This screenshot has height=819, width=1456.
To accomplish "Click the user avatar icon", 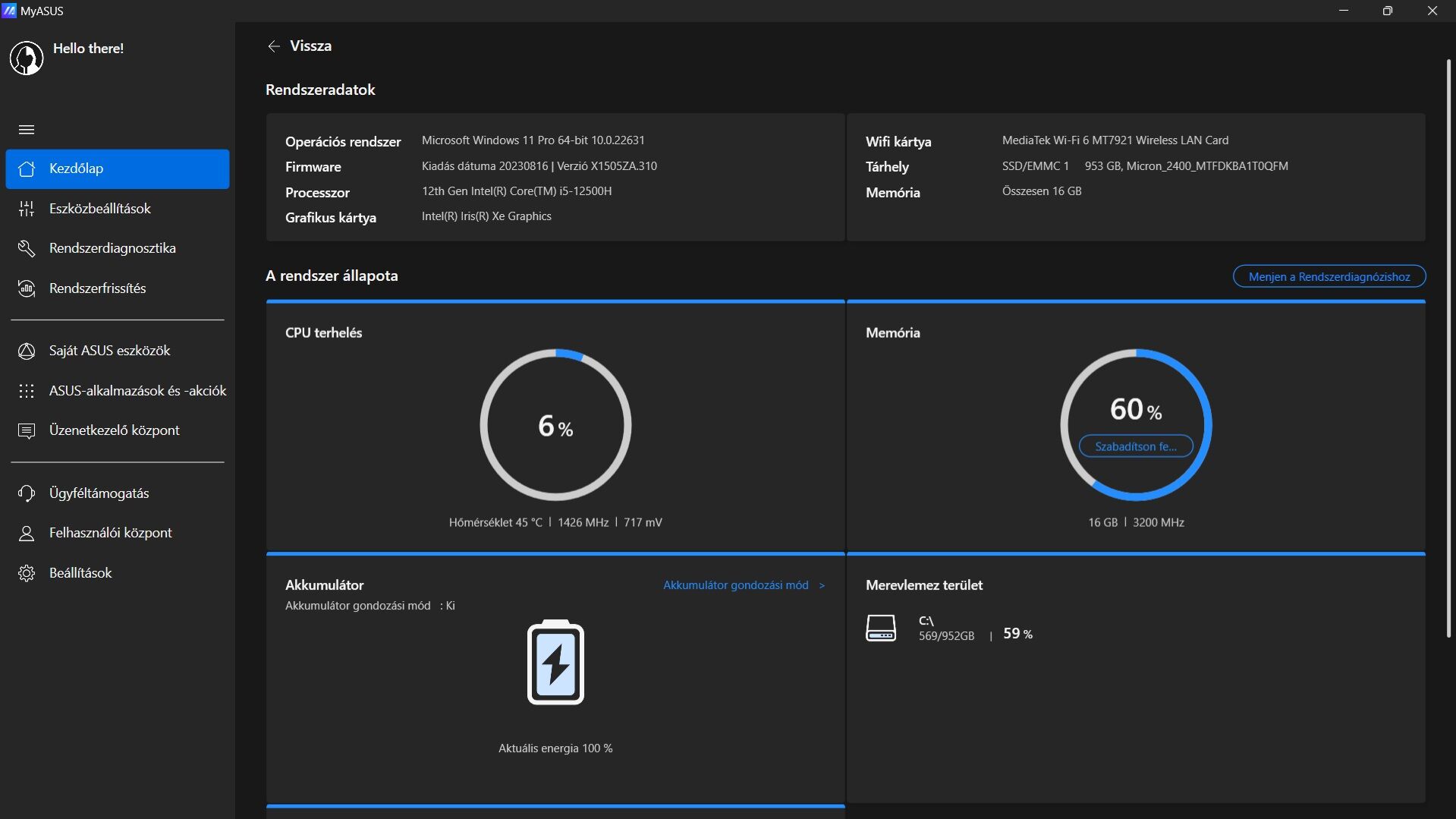I will click(27, 58).
